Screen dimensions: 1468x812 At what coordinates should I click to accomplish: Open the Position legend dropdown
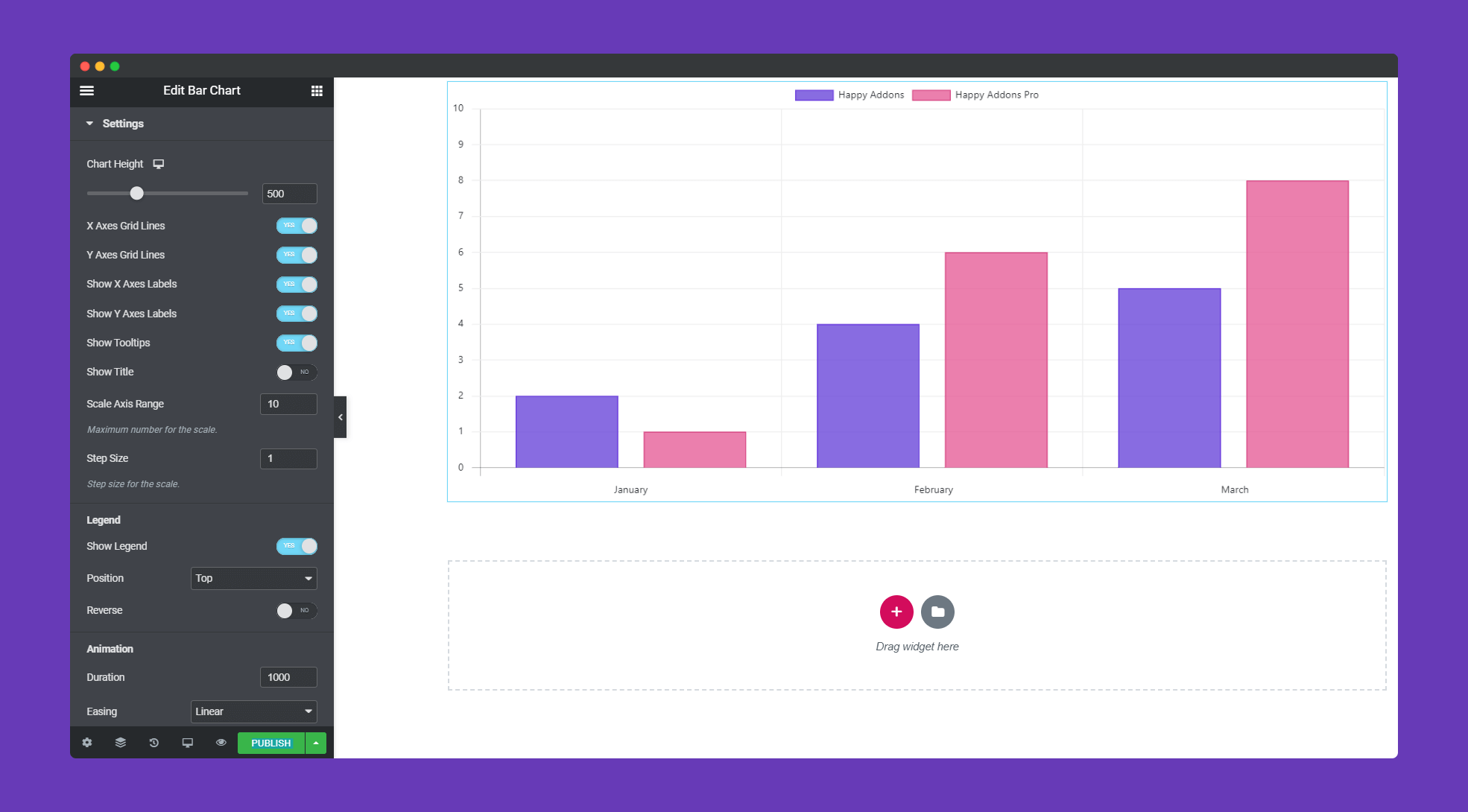[x=253, y=578]
